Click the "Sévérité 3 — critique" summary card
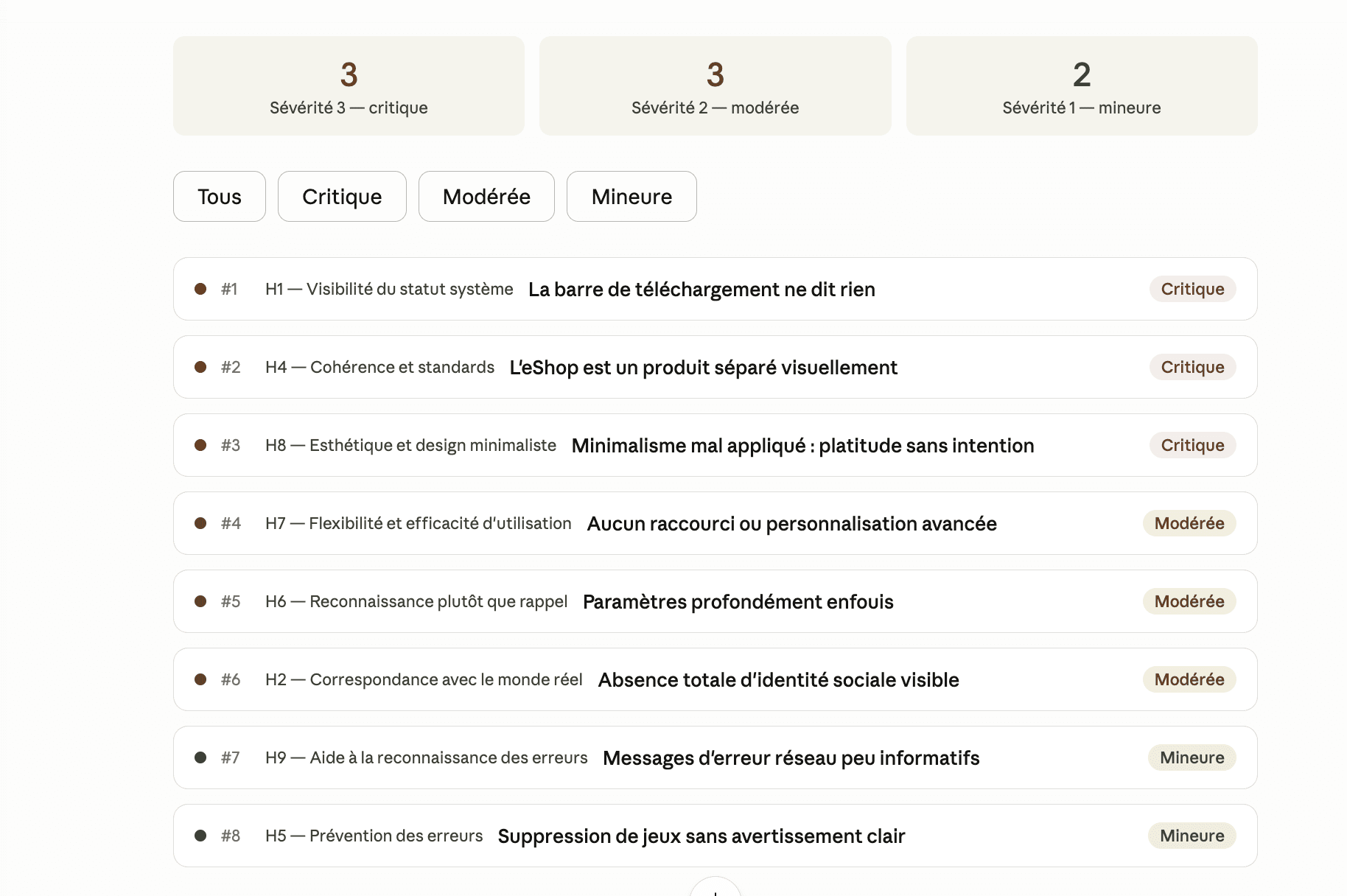The width and height of the screenshot is (1347, 896). coord(349,85)
